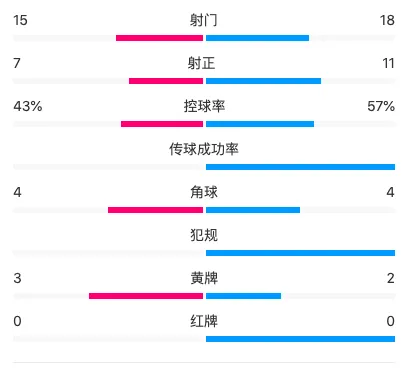Click the pink 黄牌 bar

[x=146, y=296]
